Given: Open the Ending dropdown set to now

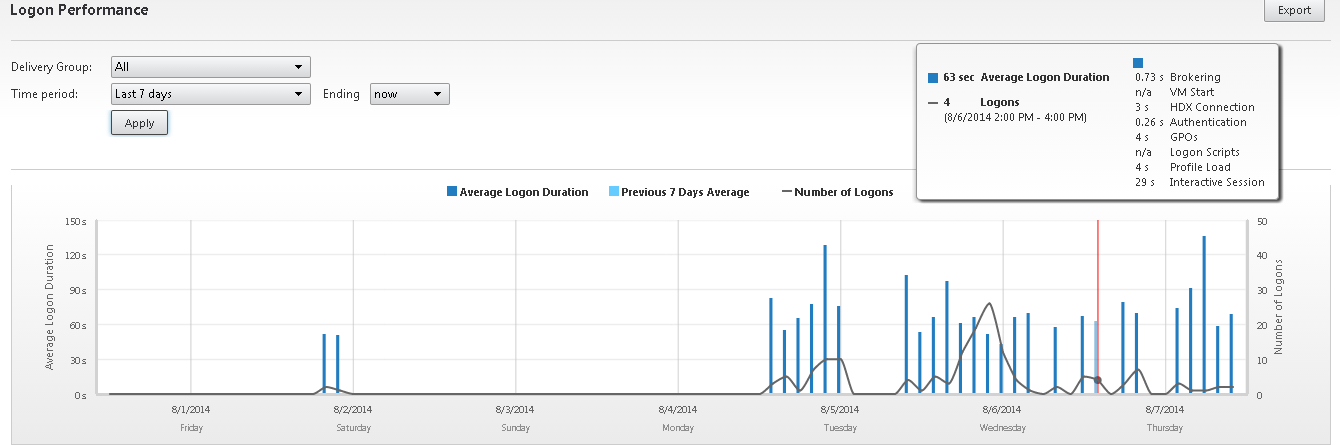Looking at the screenshot, I should (409, 94).
